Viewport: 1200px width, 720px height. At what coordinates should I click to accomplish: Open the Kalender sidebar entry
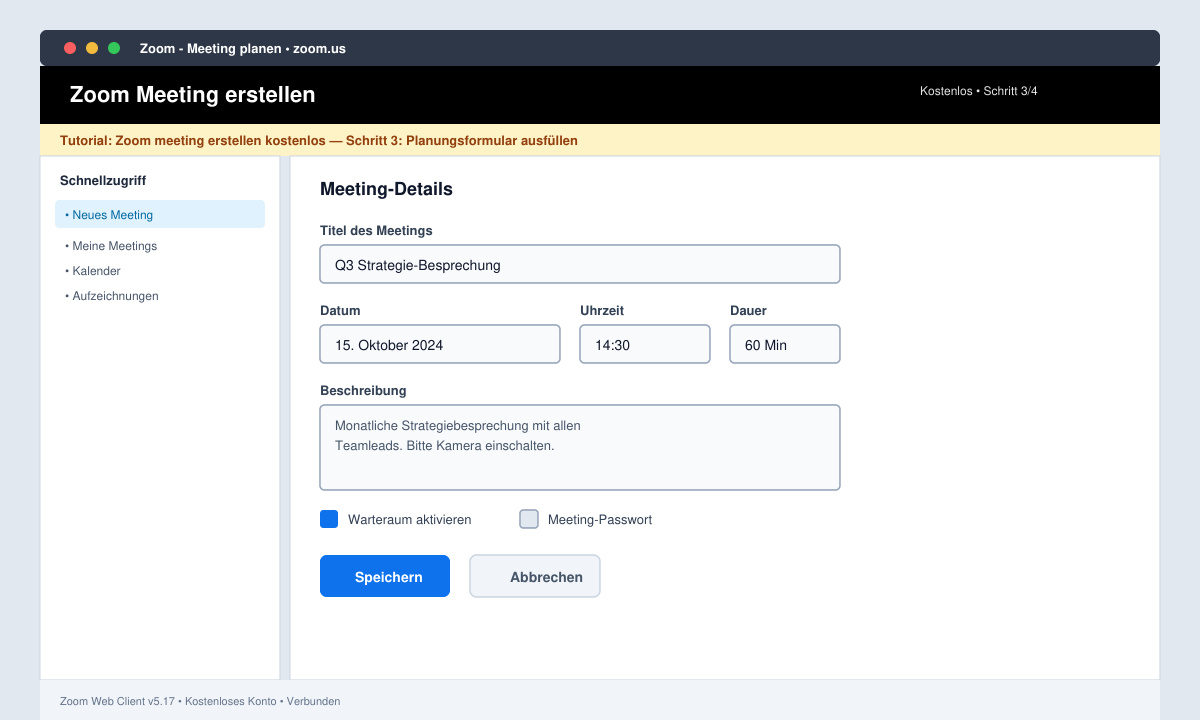tap(93, 271)
